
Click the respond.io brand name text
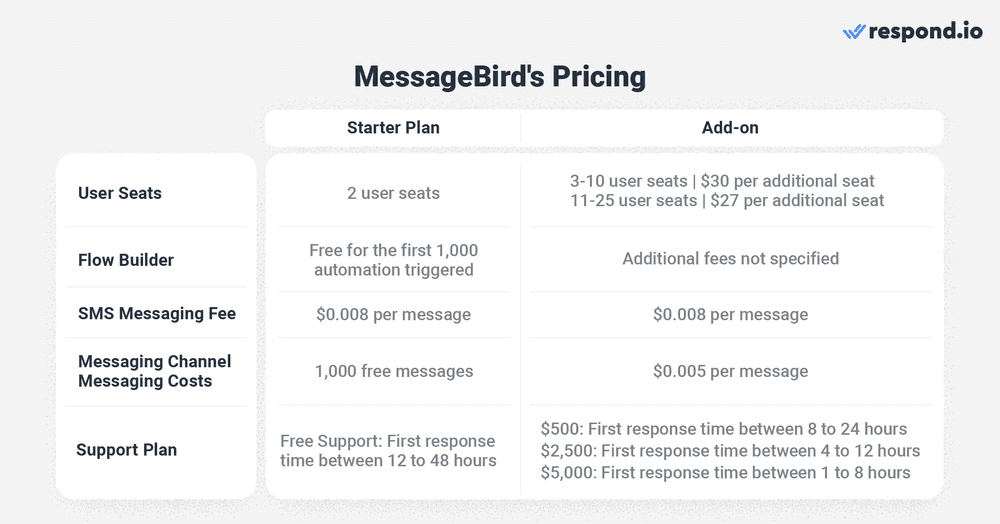[x=926, y=32]
